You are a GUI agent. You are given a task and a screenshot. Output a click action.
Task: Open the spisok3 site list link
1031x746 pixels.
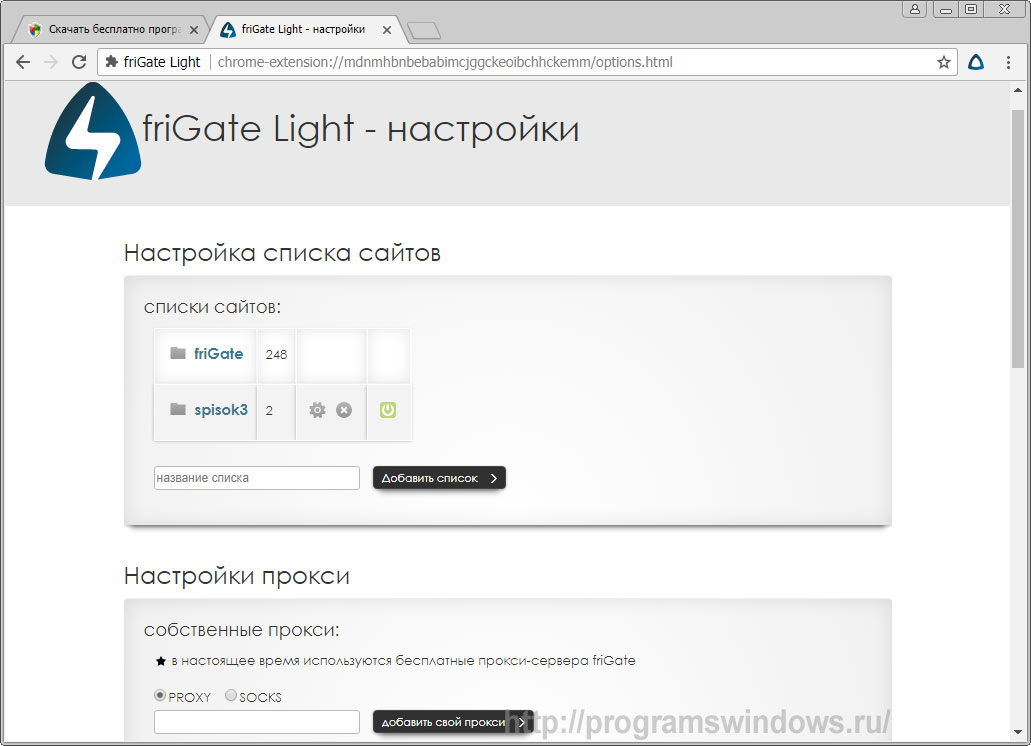point(221,410)
